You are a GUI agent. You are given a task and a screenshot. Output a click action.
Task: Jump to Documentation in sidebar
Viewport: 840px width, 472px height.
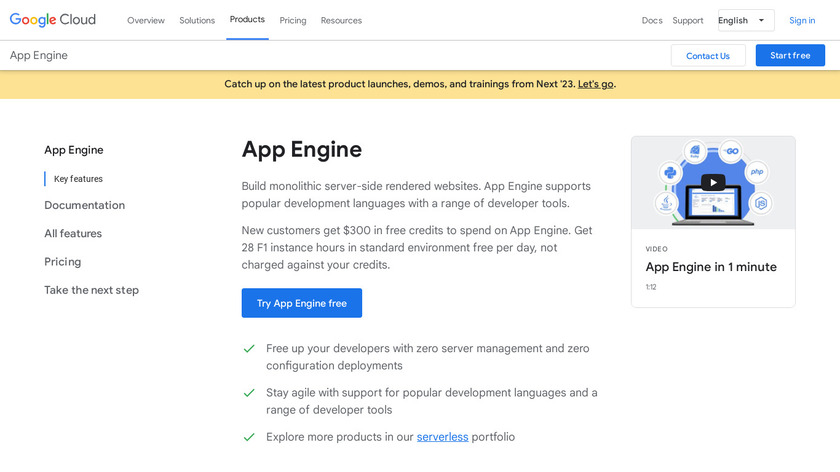point(85,205)
